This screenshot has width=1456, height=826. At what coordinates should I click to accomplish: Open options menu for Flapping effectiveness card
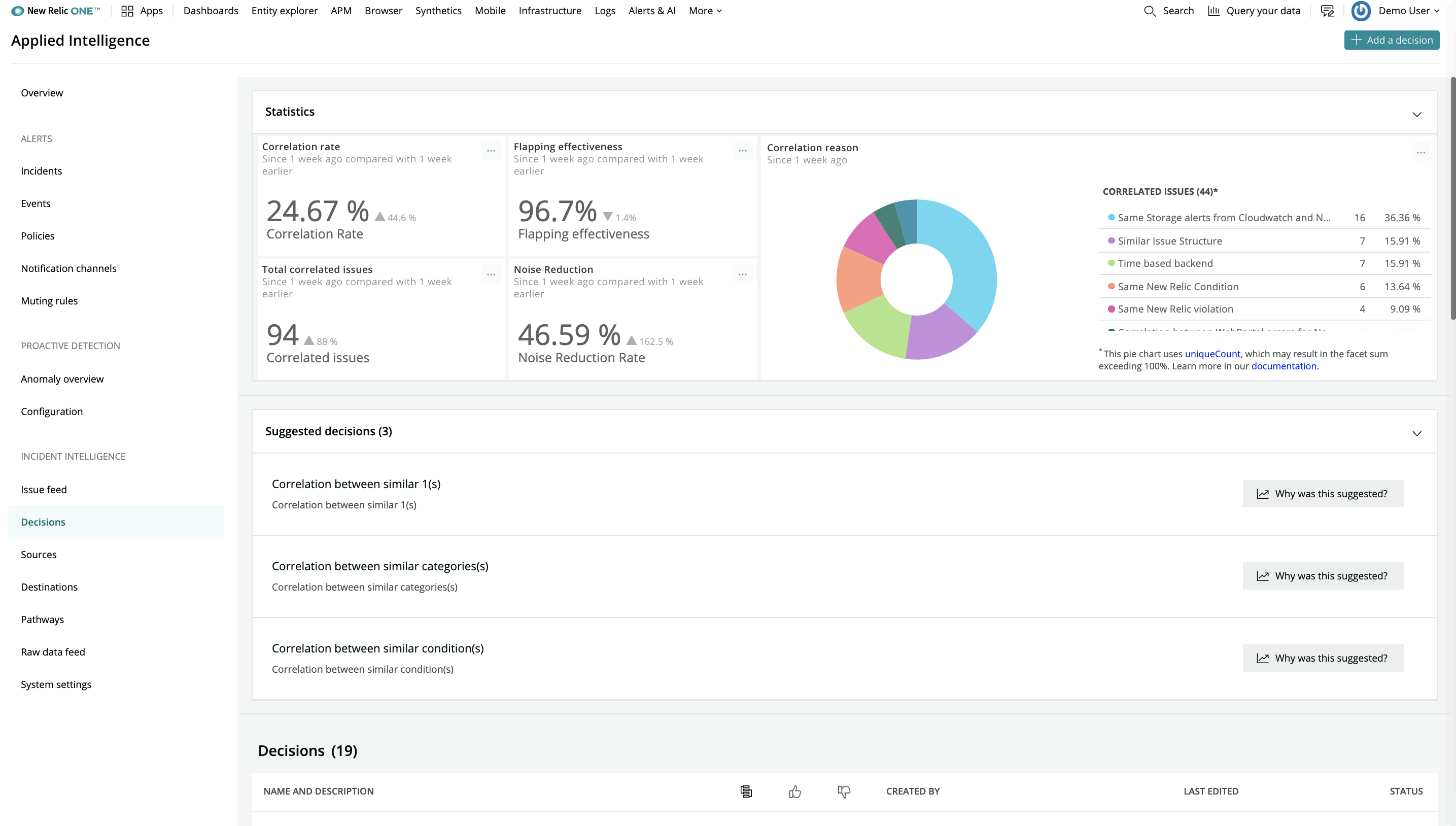[x=743, y=151]
